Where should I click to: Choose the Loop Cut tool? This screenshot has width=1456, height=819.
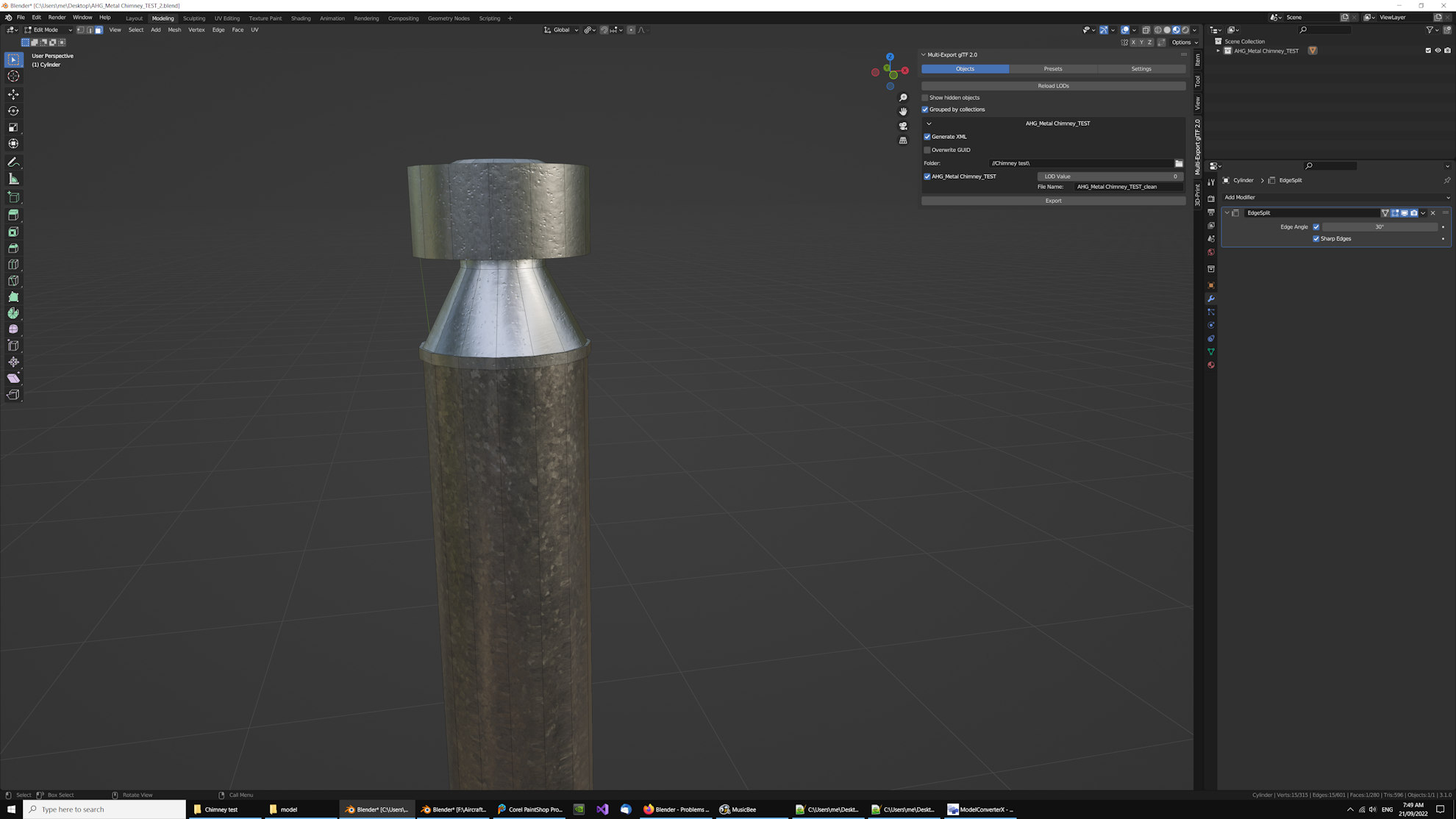(13, 264)
